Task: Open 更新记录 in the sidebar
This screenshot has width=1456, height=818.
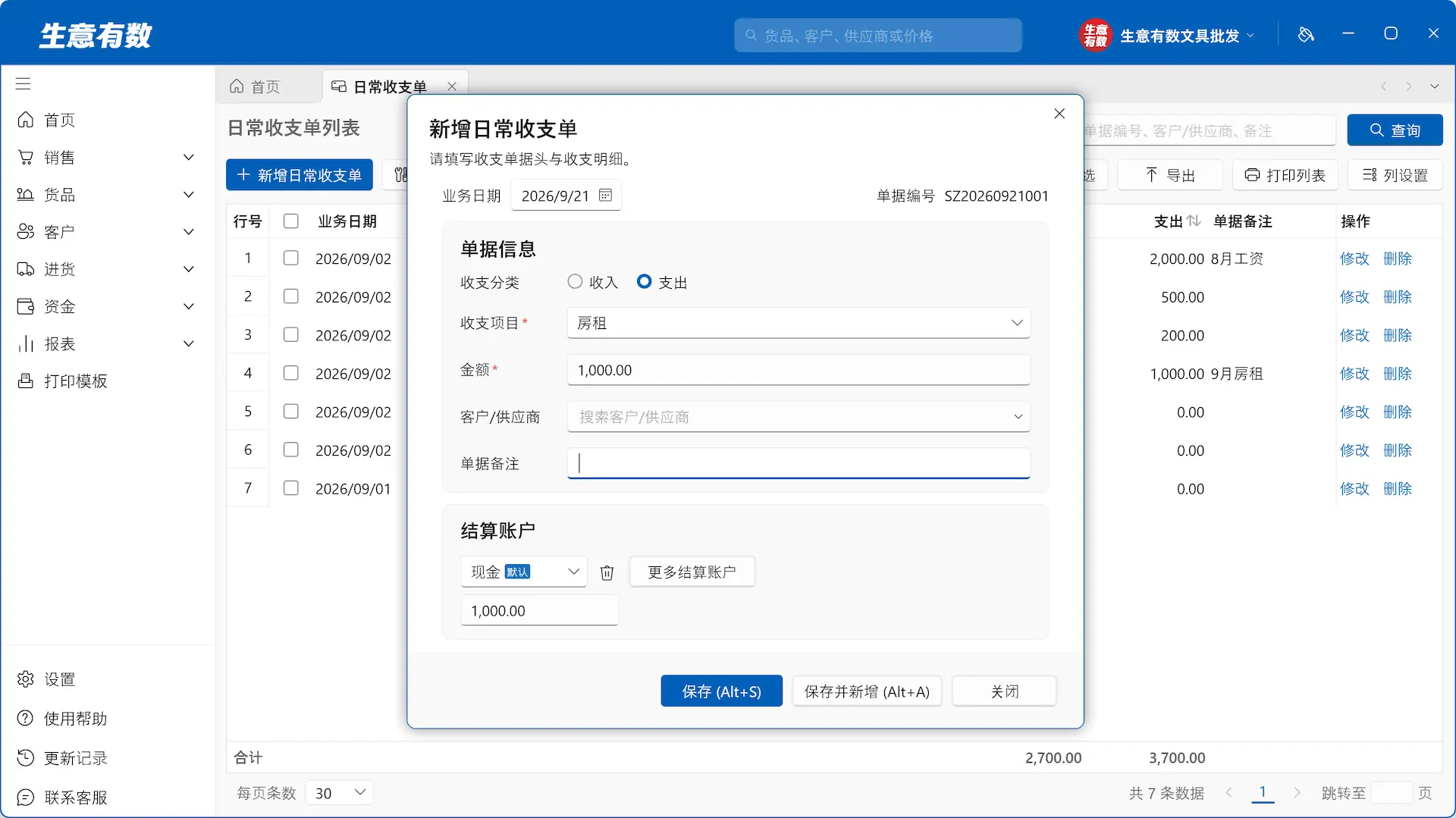Action: [62, 758]
